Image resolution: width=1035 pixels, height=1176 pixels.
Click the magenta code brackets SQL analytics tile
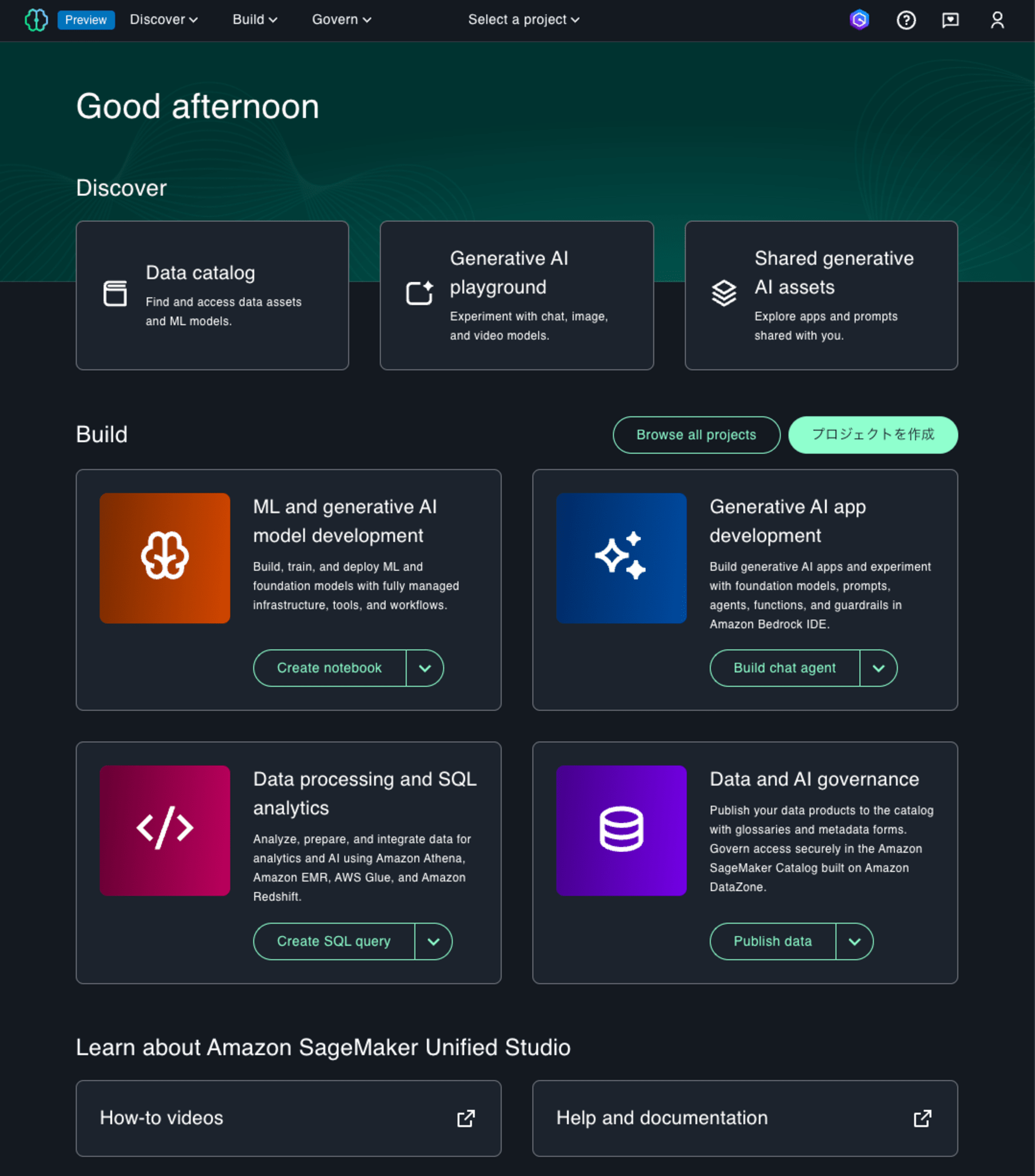click(x=165, y=830)
